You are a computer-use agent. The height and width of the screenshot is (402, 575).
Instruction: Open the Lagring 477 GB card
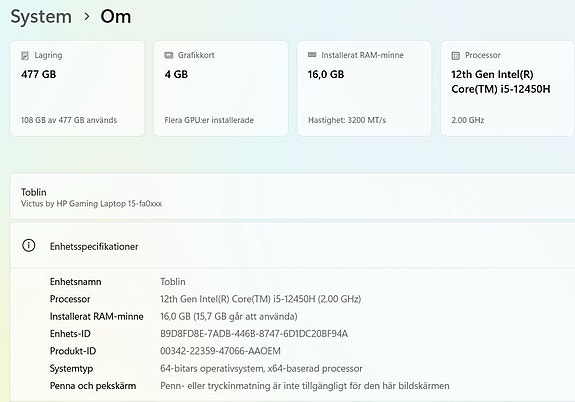[x=77, y=88]
